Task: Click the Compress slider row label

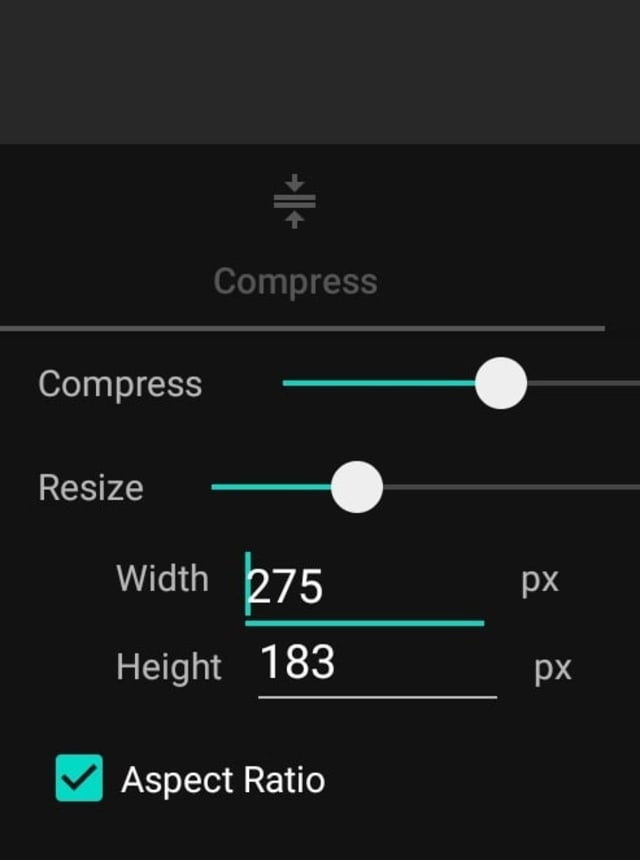Action: click(120, 385)
